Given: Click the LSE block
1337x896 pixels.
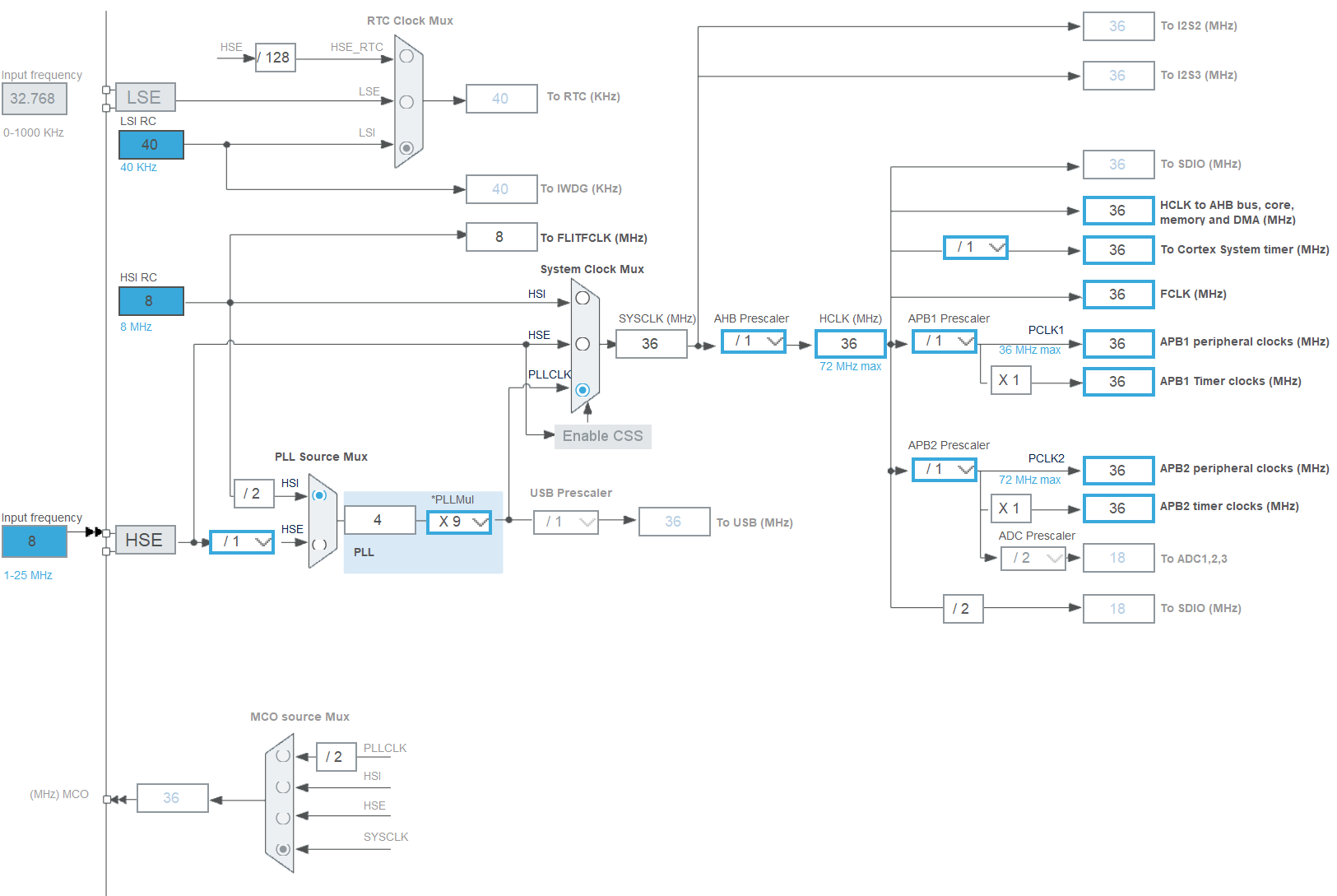Looking at the screenshot, I should point(145,97).
